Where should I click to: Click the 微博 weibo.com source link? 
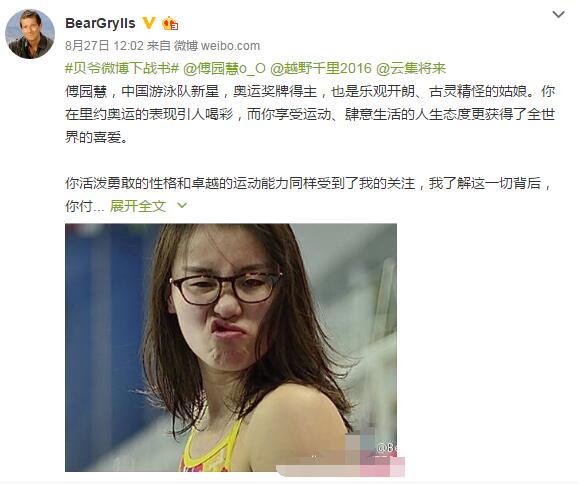[217, 46]
